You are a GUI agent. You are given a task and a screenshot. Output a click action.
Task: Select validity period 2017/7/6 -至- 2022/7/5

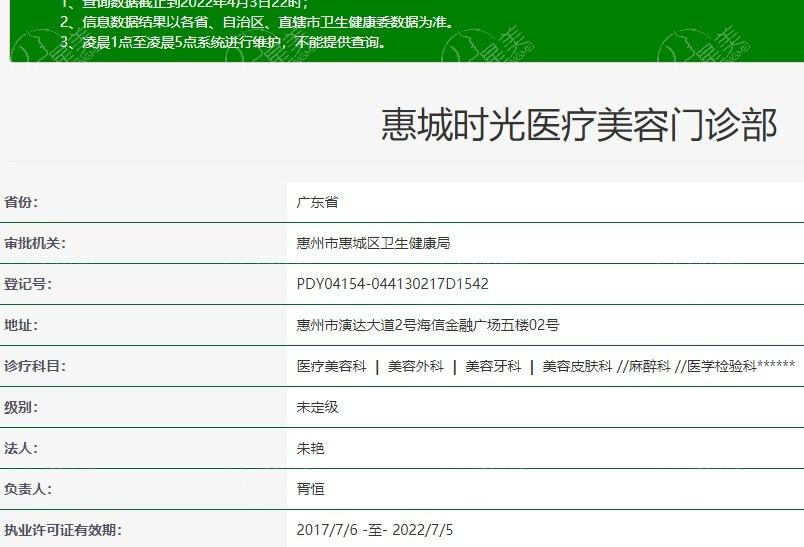[x=375, y=530]
